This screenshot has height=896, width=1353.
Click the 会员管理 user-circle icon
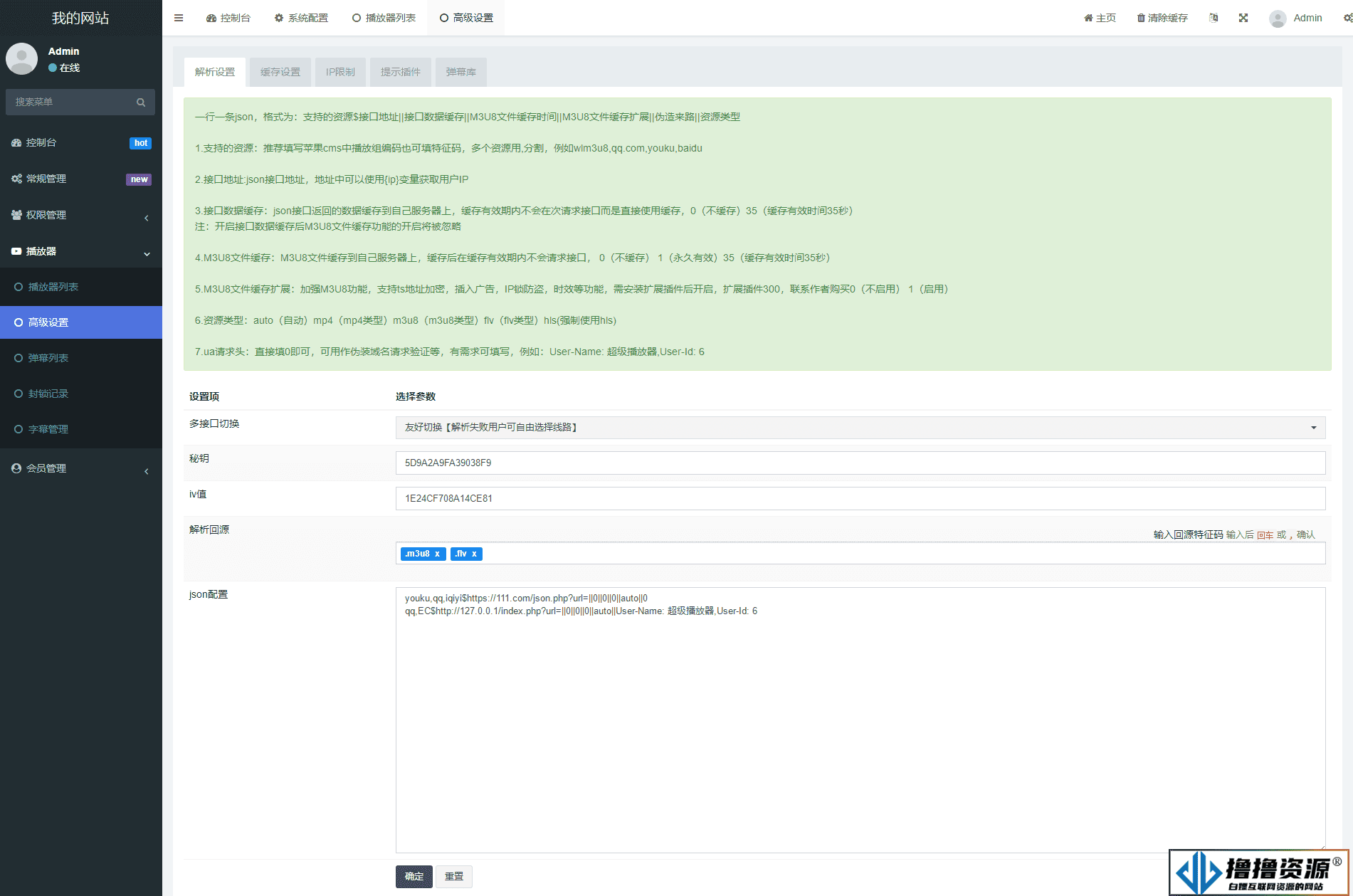(16, 468)
